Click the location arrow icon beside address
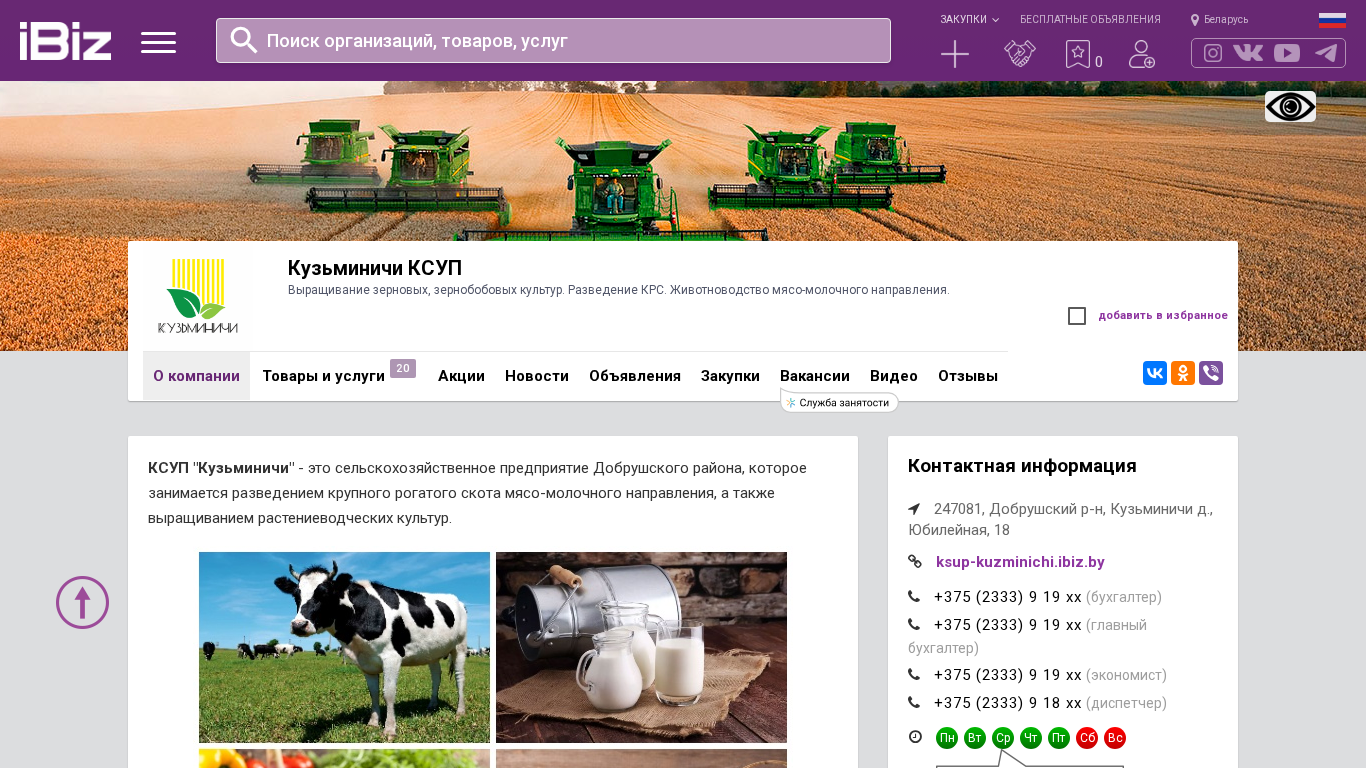This screenshot has height=768, width=1366. (914, 509)
